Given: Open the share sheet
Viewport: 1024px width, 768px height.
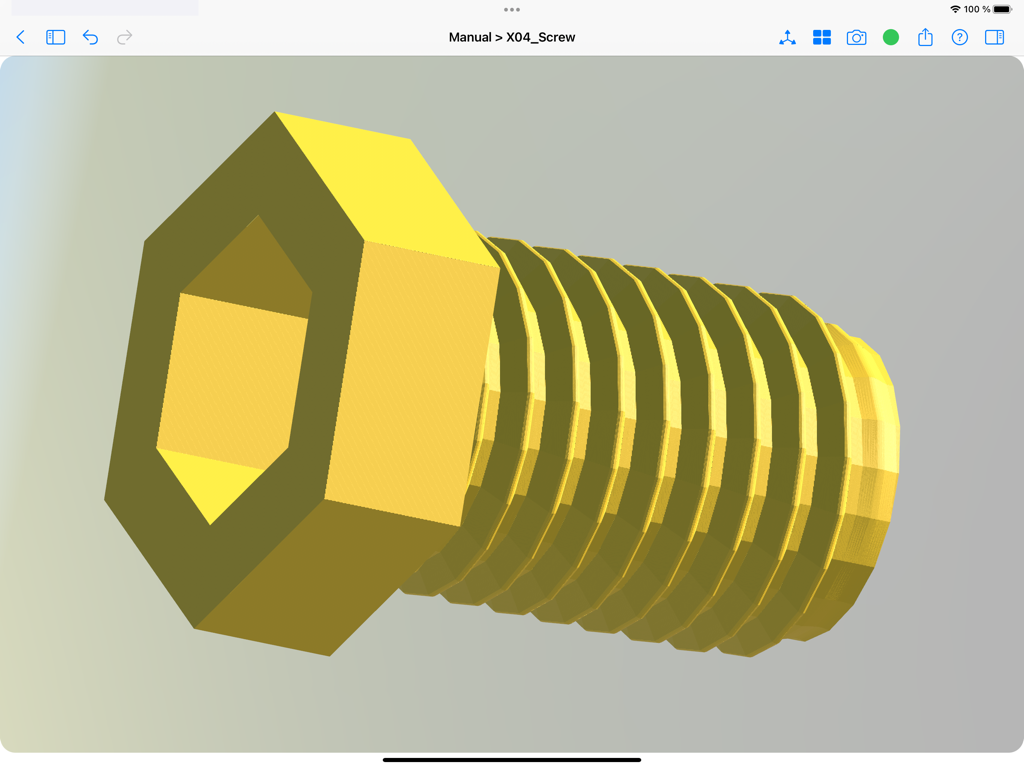Looking at the screenshot, I should (925, 37).
